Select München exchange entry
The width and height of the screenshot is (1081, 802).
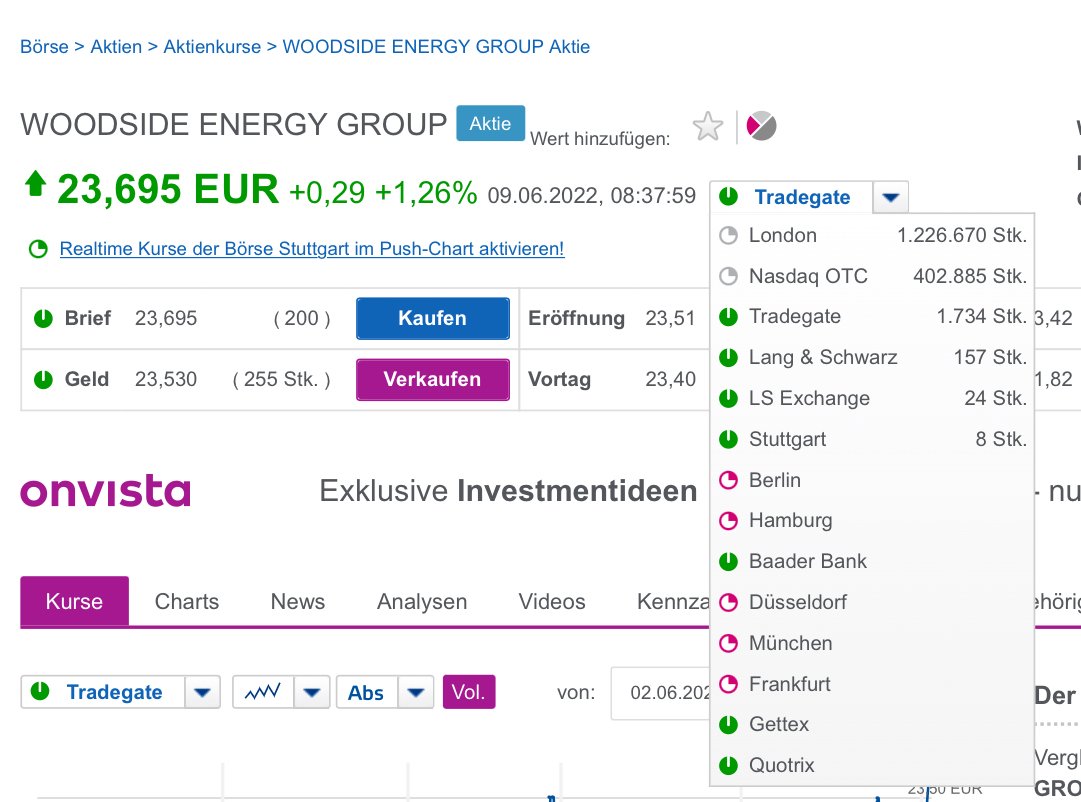click(872, 643)
